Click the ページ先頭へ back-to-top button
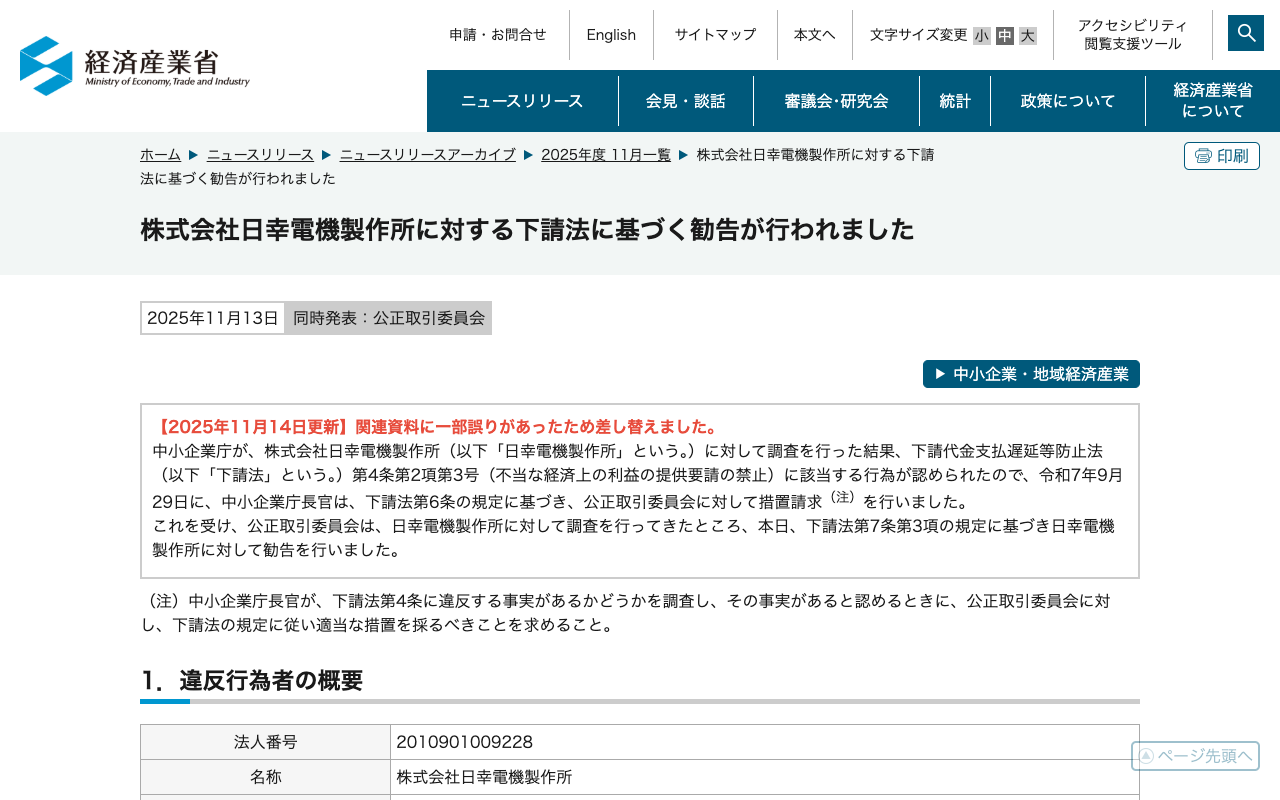Viewport: 1280px width, 800px height. (x=1196, y=756)
